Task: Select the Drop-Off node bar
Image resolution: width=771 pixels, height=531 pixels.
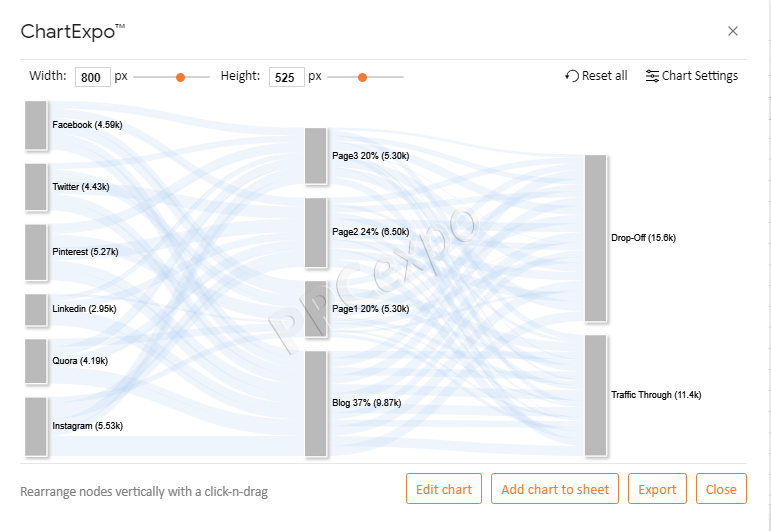Action: (595, 238)
